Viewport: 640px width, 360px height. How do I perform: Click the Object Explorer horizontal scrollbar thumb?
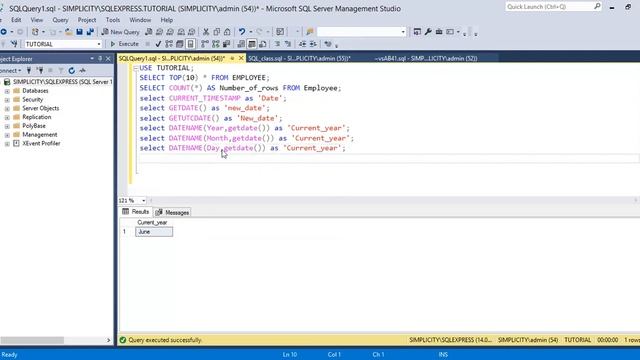tap(32, 340)
